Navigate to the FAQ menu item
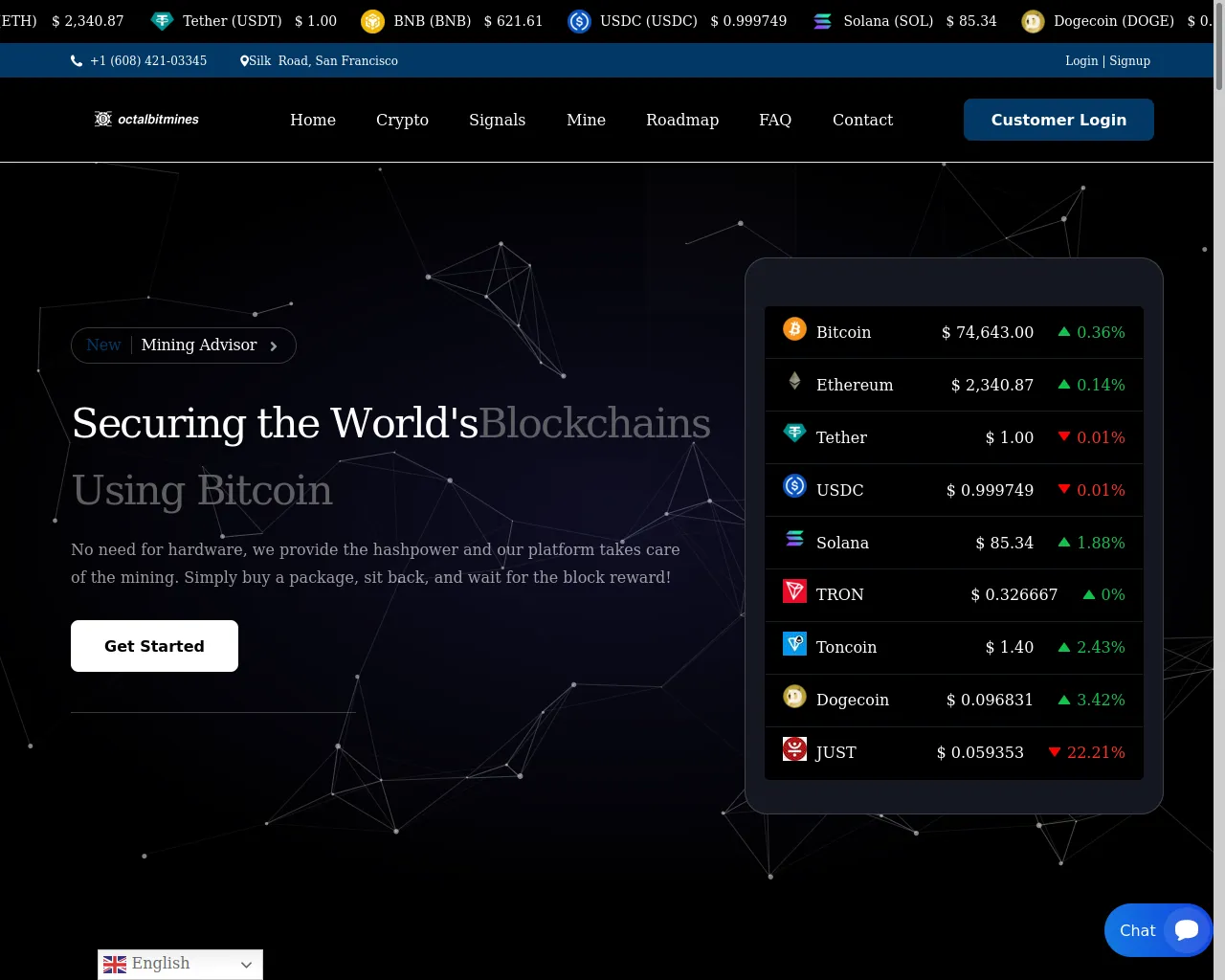The width and height of the screenshot is (1225, 980). 775,120
